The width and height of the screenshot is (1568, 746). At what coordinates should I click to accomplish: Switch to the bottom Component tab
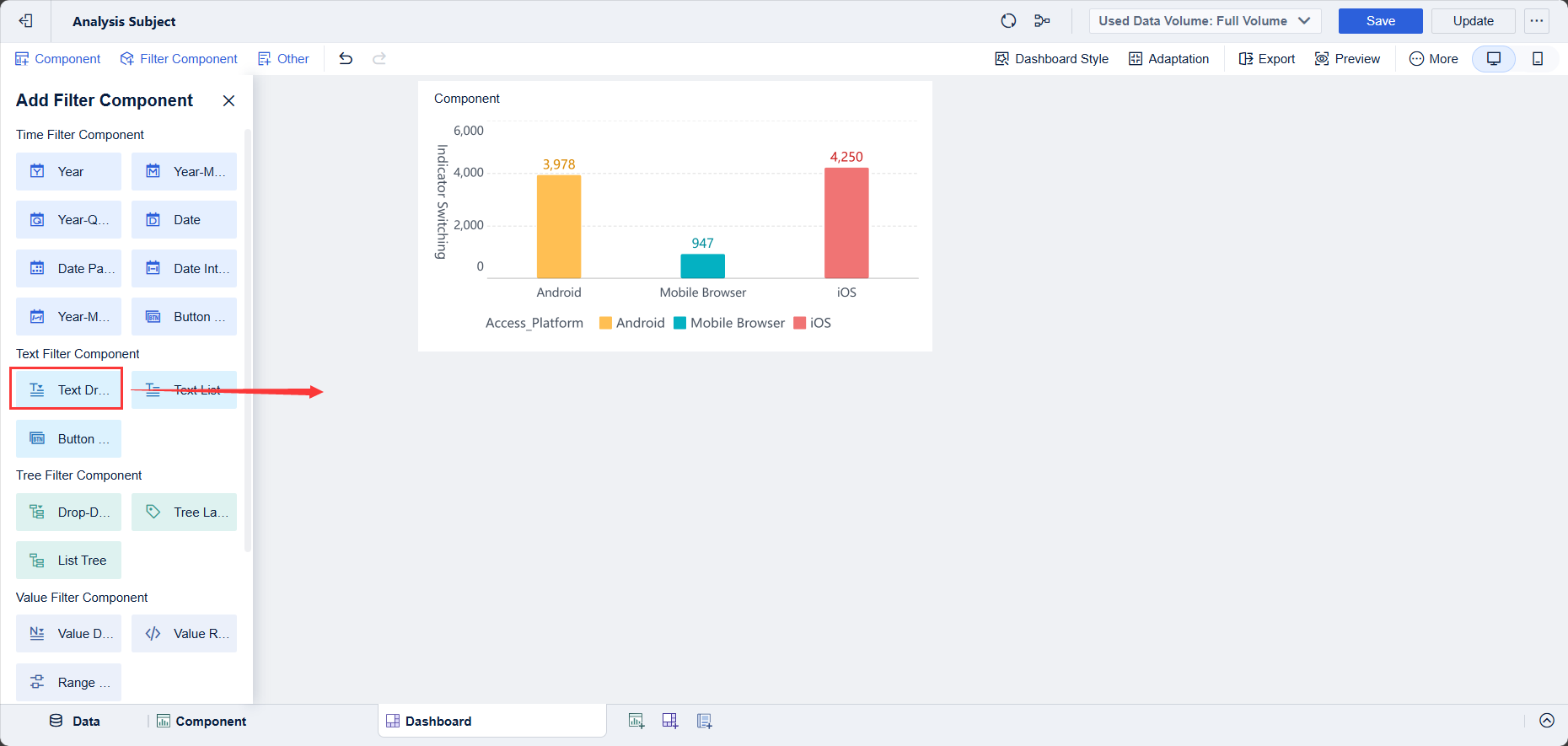tap(201, 722)
